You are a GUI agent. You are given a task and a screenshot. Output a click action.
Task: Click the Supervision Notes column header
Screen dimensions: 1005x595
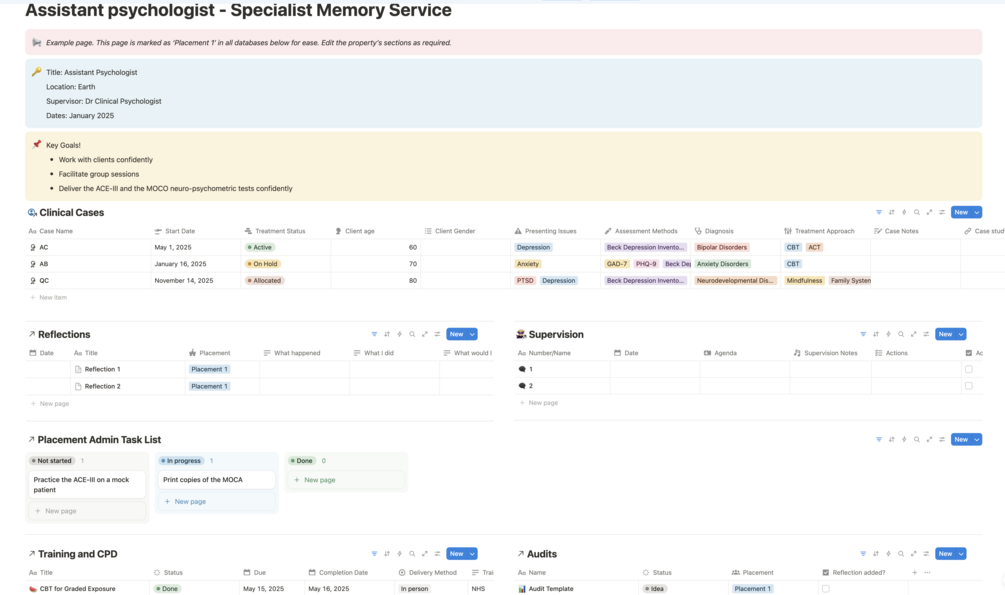tap(831, 353)
